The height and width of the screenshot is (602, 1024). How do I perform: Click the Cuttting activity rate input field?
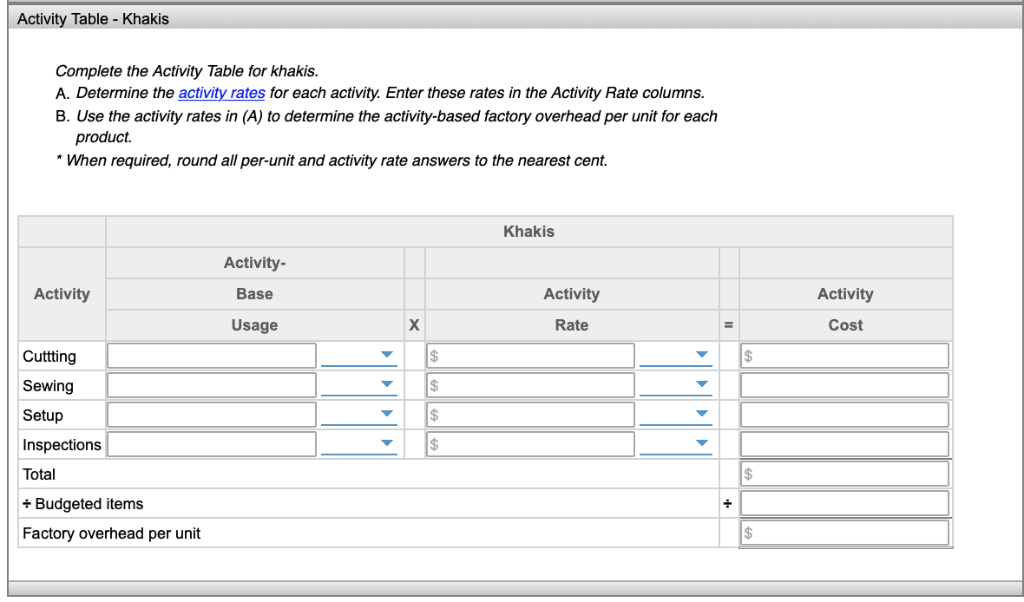coord(530,356)
